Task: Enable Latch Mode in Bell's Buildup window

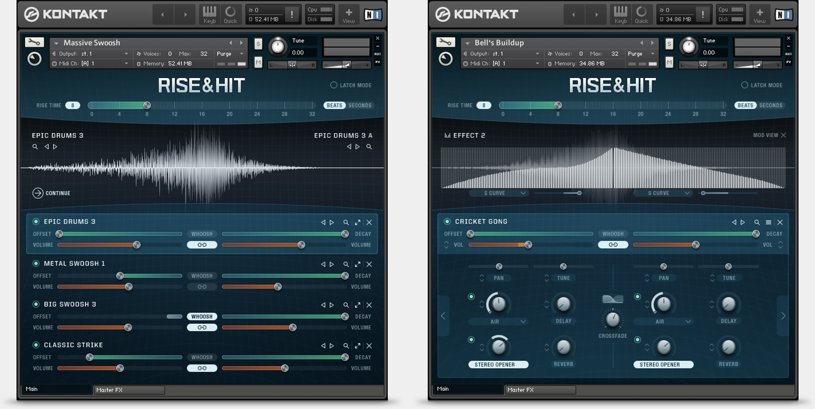Action: 744,85
